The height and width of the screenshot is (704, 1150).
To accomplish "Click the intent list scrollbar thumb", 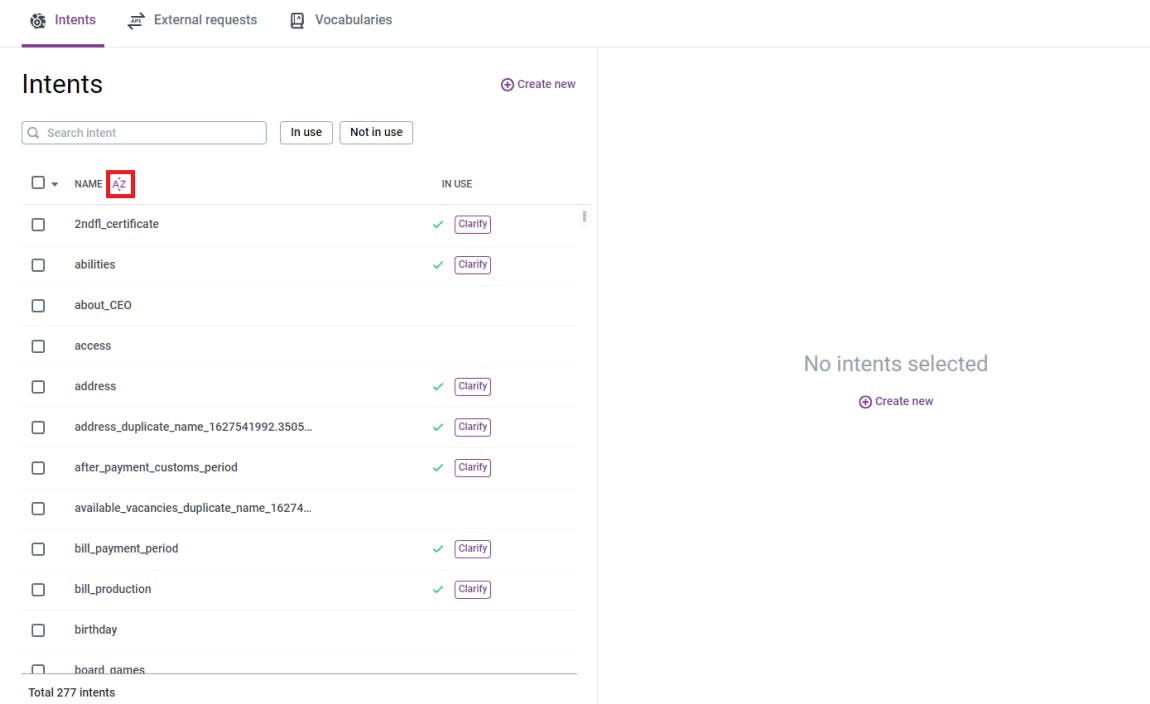I will click(x=584, y=216).
